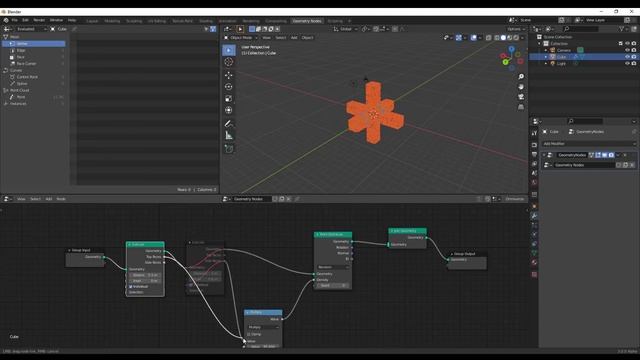Image resolution: width=640 pixels, height=360 pixels.
Task: Open the Render properties tab icon
Action: tap(534, 145)
